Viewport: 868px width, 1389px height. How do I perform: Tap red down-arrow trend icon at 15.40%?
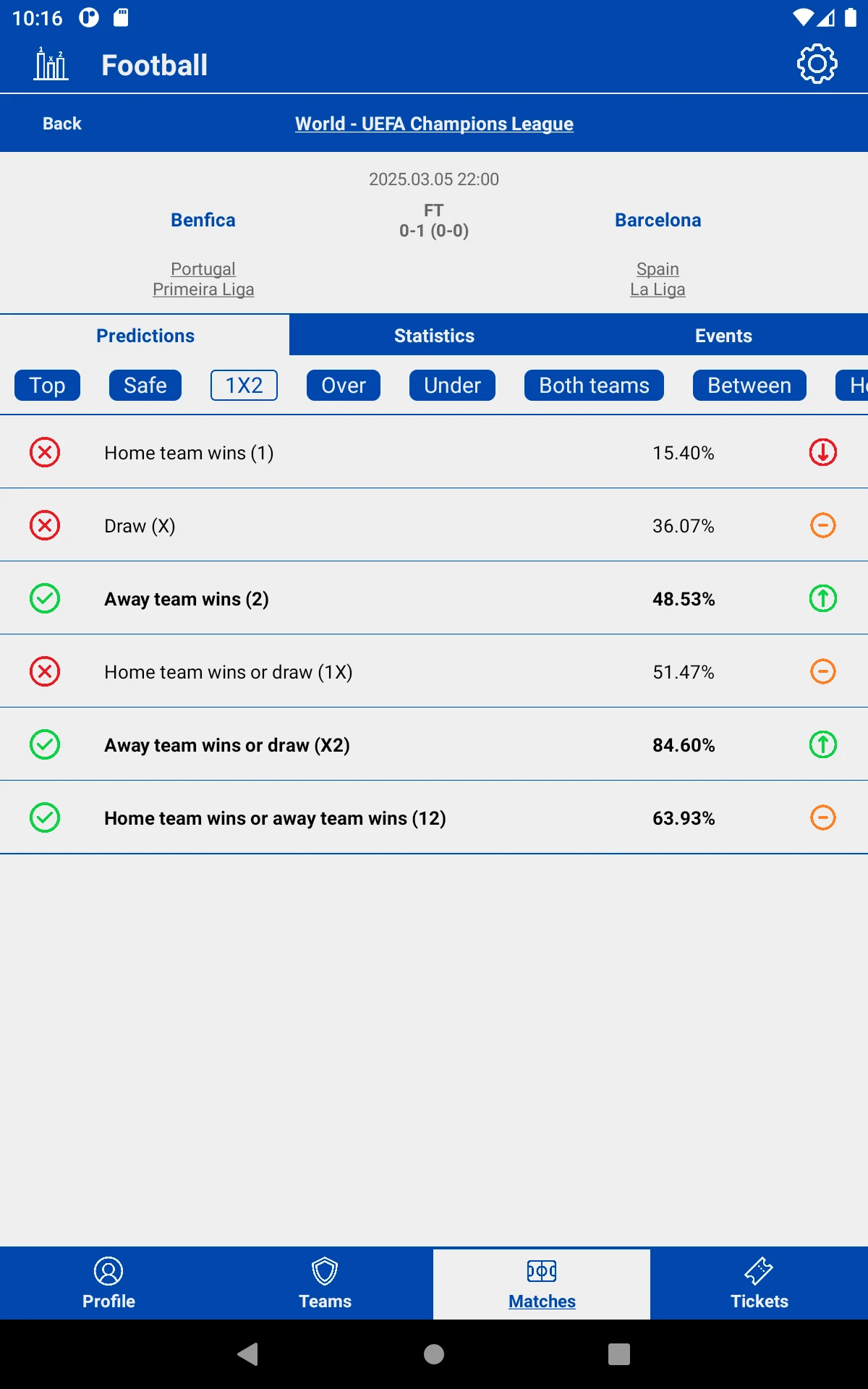(x=823, y=452)
